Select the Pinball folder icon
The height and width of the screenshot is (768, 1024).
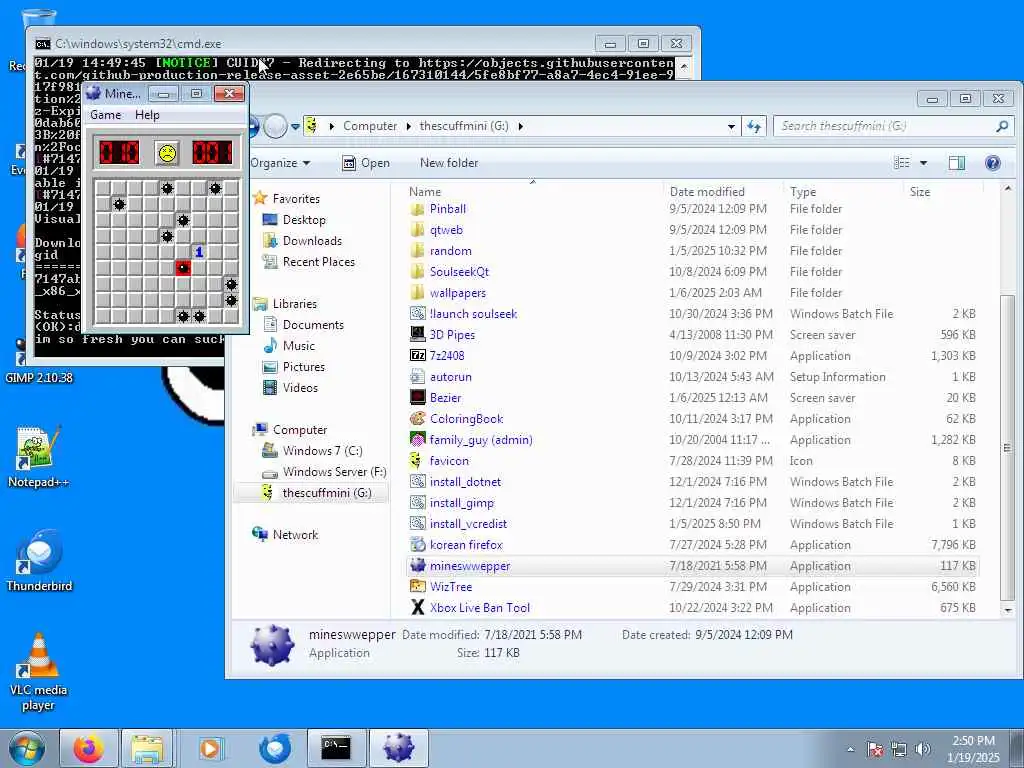[417, 209]
